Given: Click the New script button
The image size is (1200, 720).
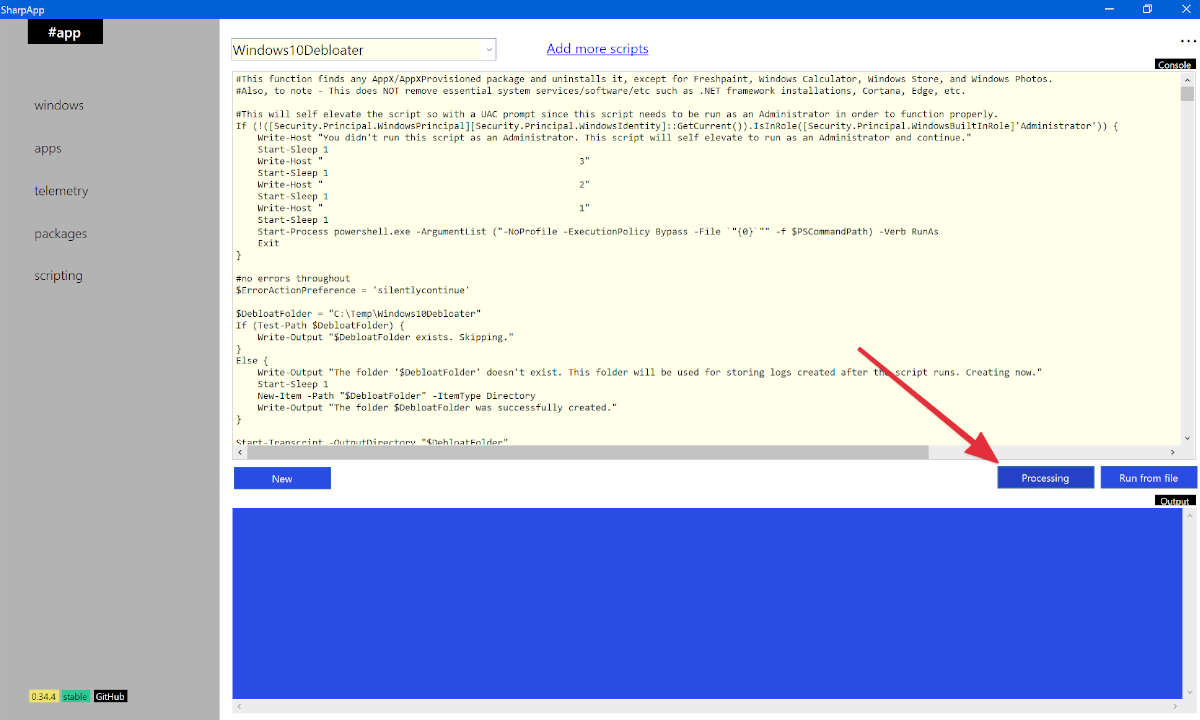Looking at the screenshot, I should point(282,478).
